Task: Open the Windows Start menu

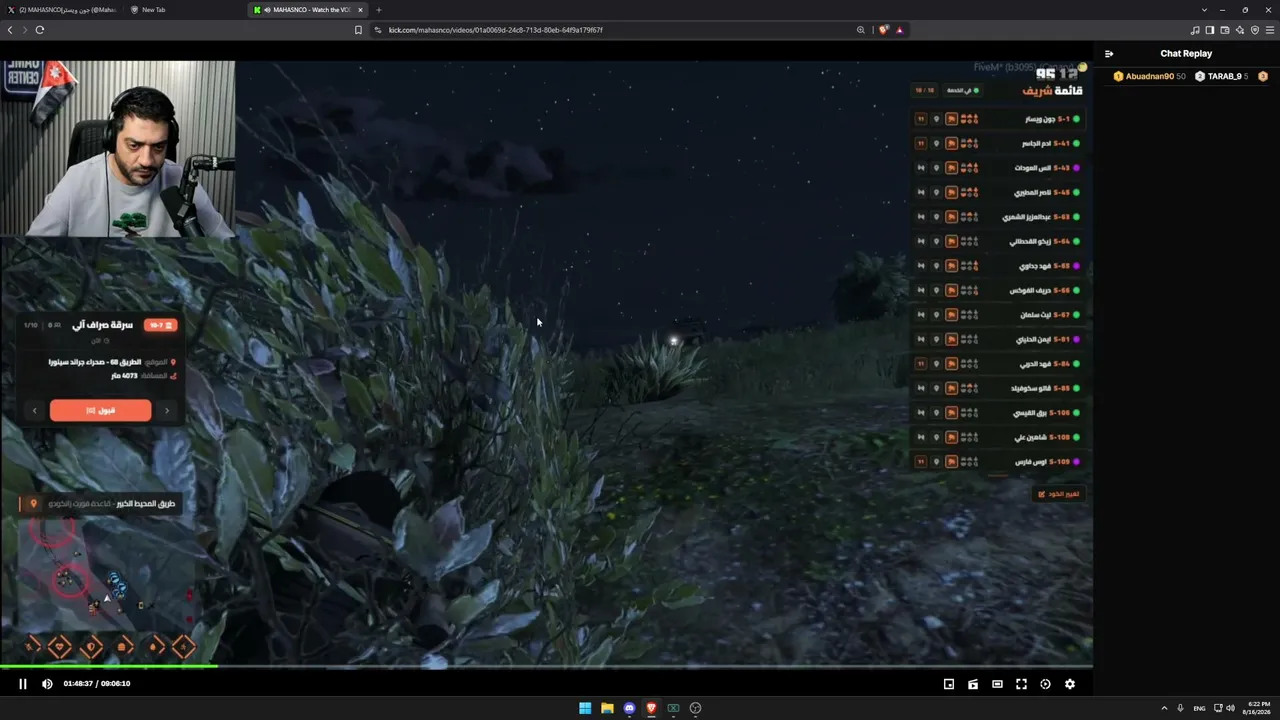Action: coord(585,708)
